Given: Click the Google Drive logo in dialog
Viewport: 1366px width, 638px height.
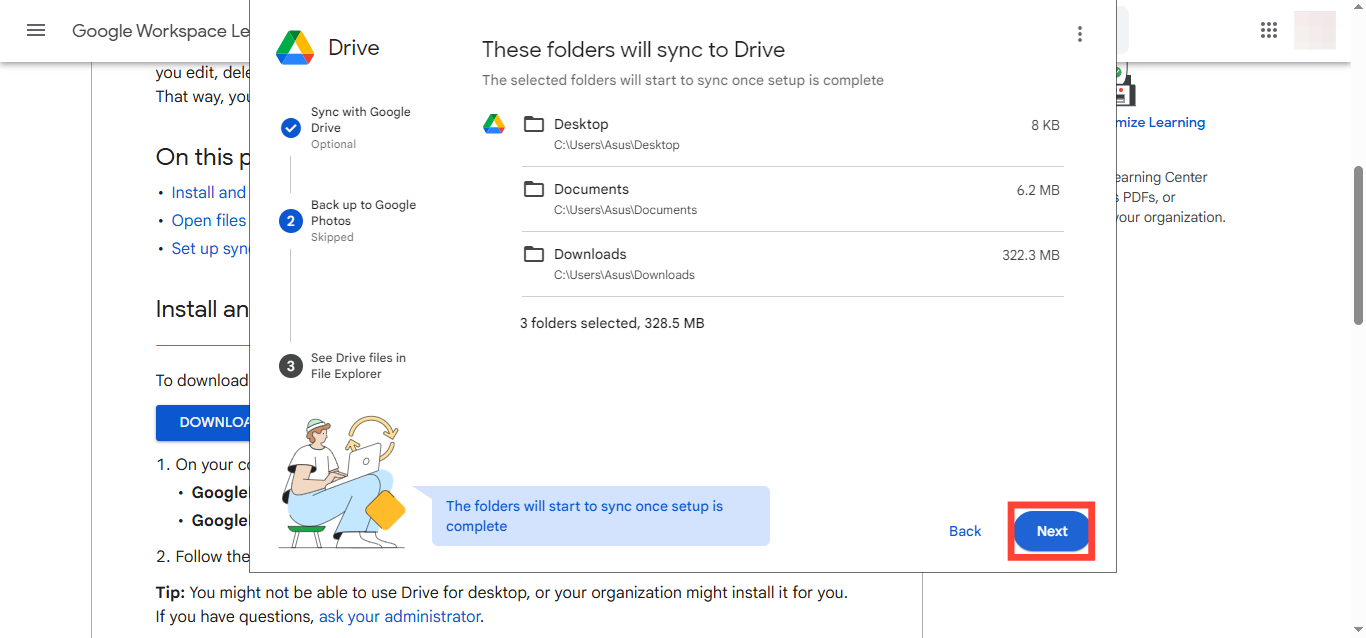Looking at the screenshot, I should (295, 48).
